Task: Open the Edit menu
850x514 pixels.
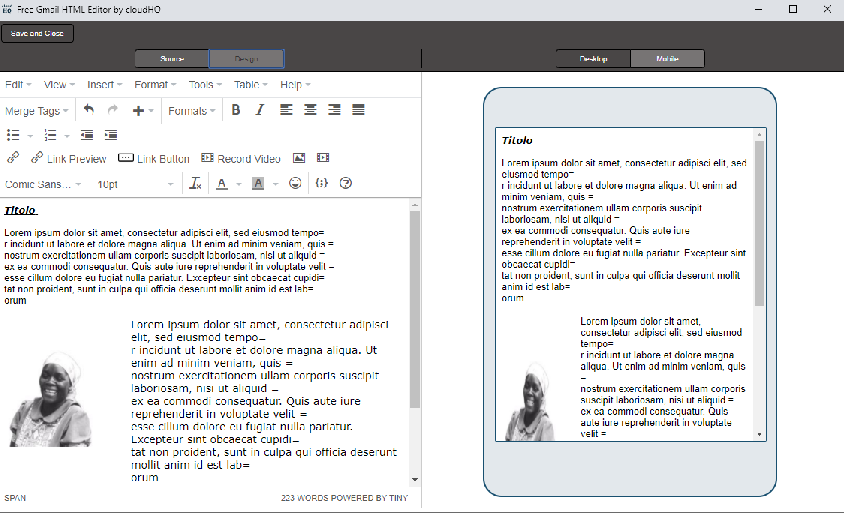Action: 18,85
